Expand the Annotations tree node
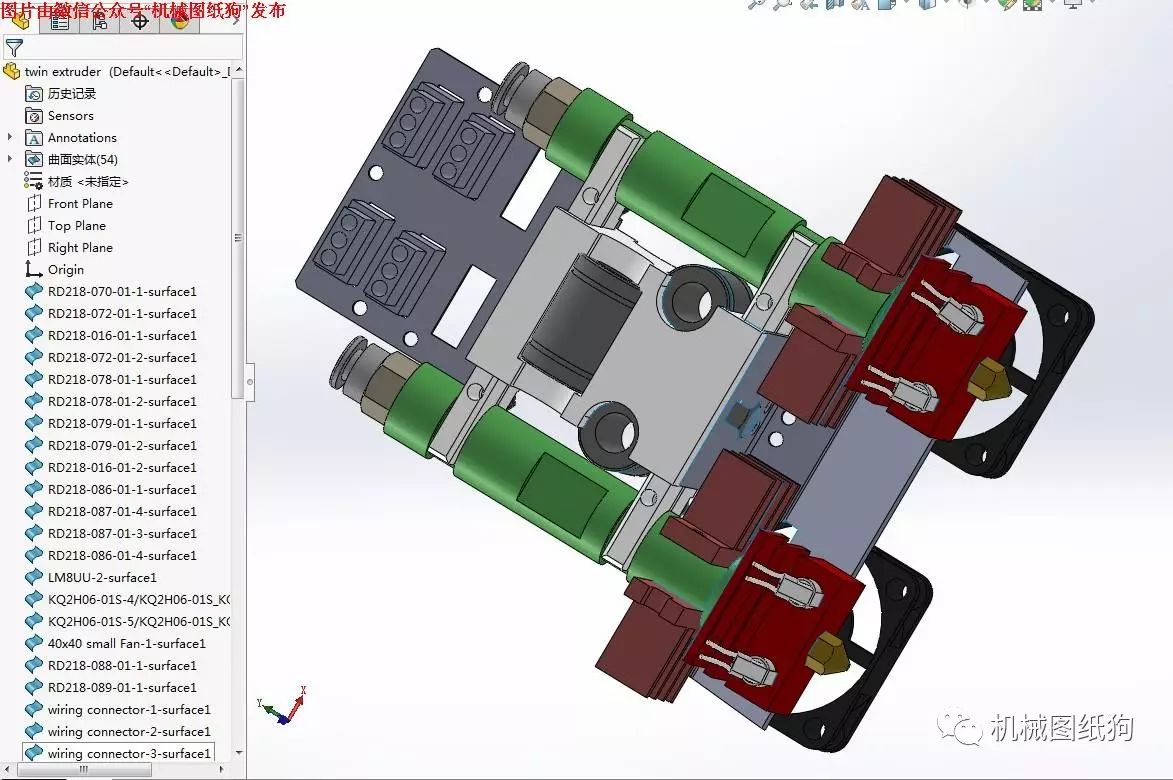 (10, 137)
